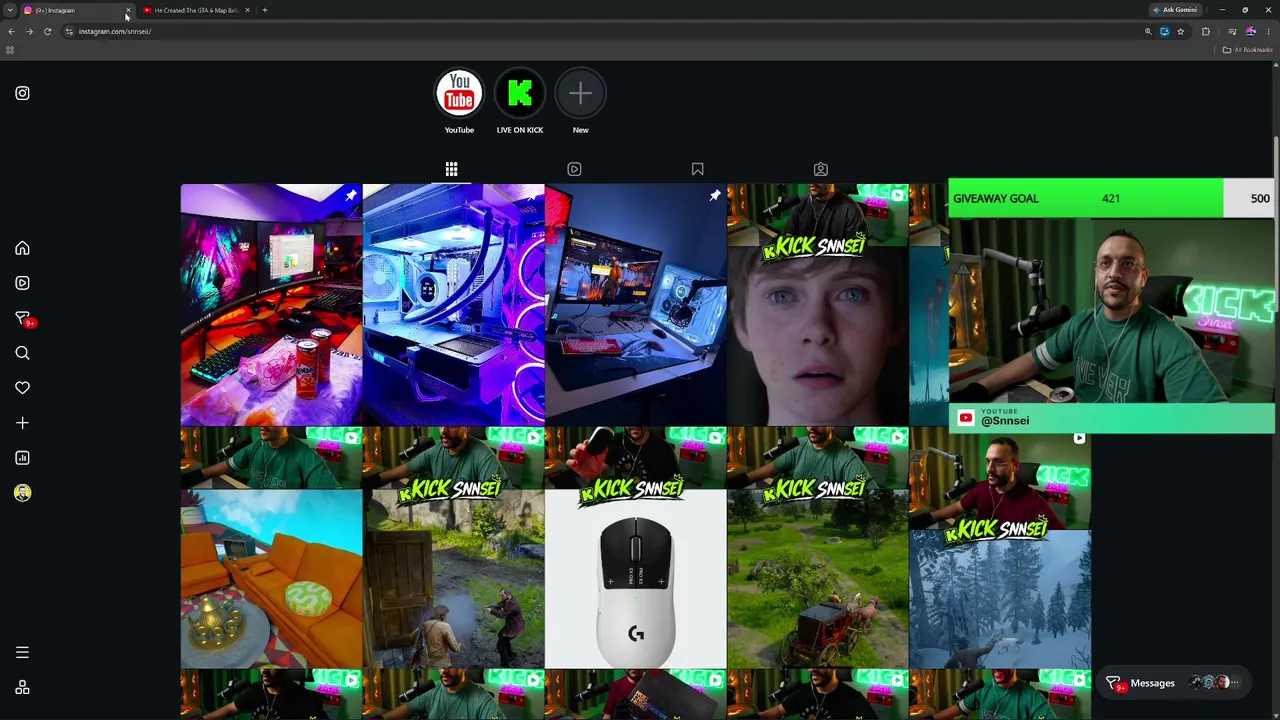Switch to the Tagged photos tab
Screen dimensions: 1280x720
(x=820, y=170)
